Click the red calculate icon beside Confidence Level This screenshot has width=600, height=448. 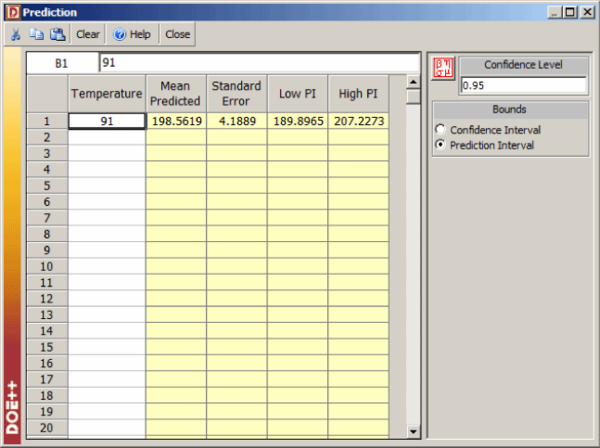tap(442, 69)
